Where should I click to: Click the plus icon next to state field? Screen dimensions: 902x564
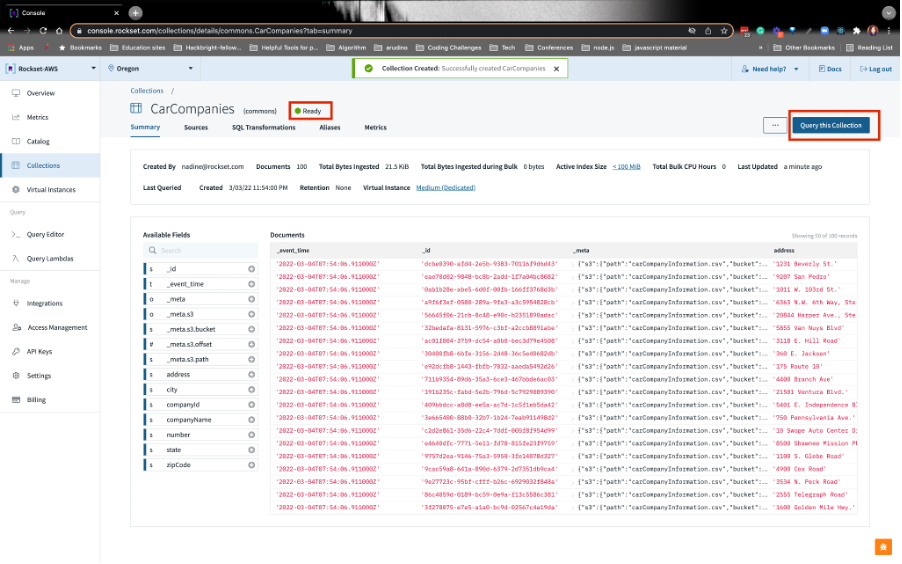coord(251,450)
